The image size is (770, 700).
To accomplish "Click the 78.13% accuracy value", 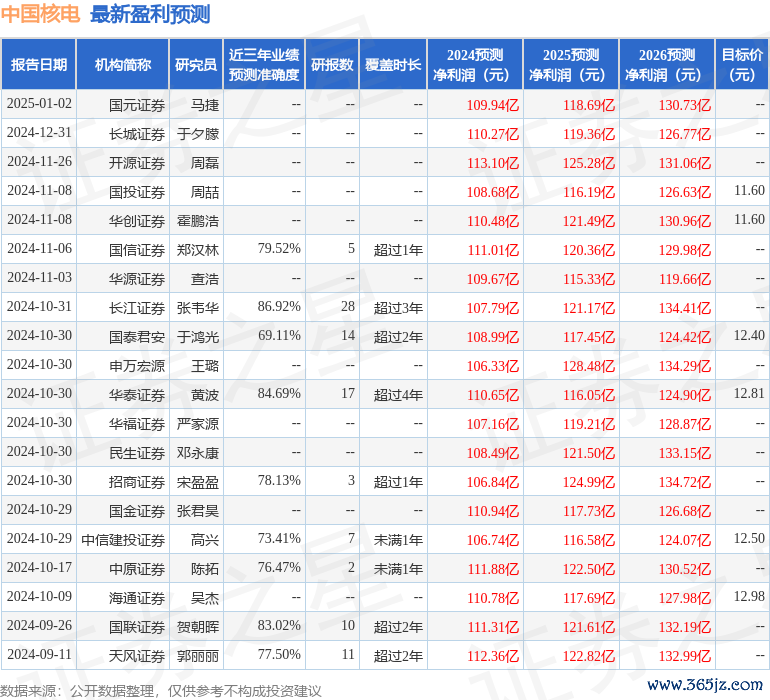I will coord(279,480).
